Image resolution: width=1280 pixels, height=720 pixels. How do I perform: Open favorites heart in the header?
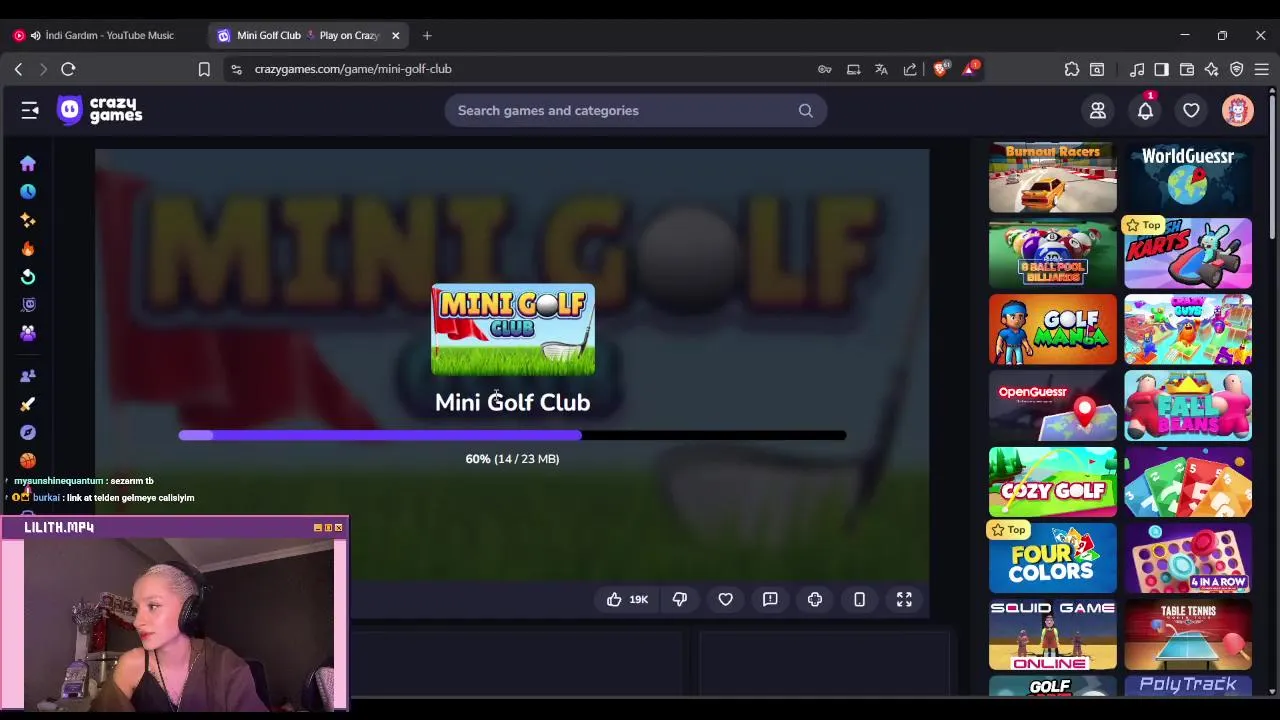pos(1191,111)
